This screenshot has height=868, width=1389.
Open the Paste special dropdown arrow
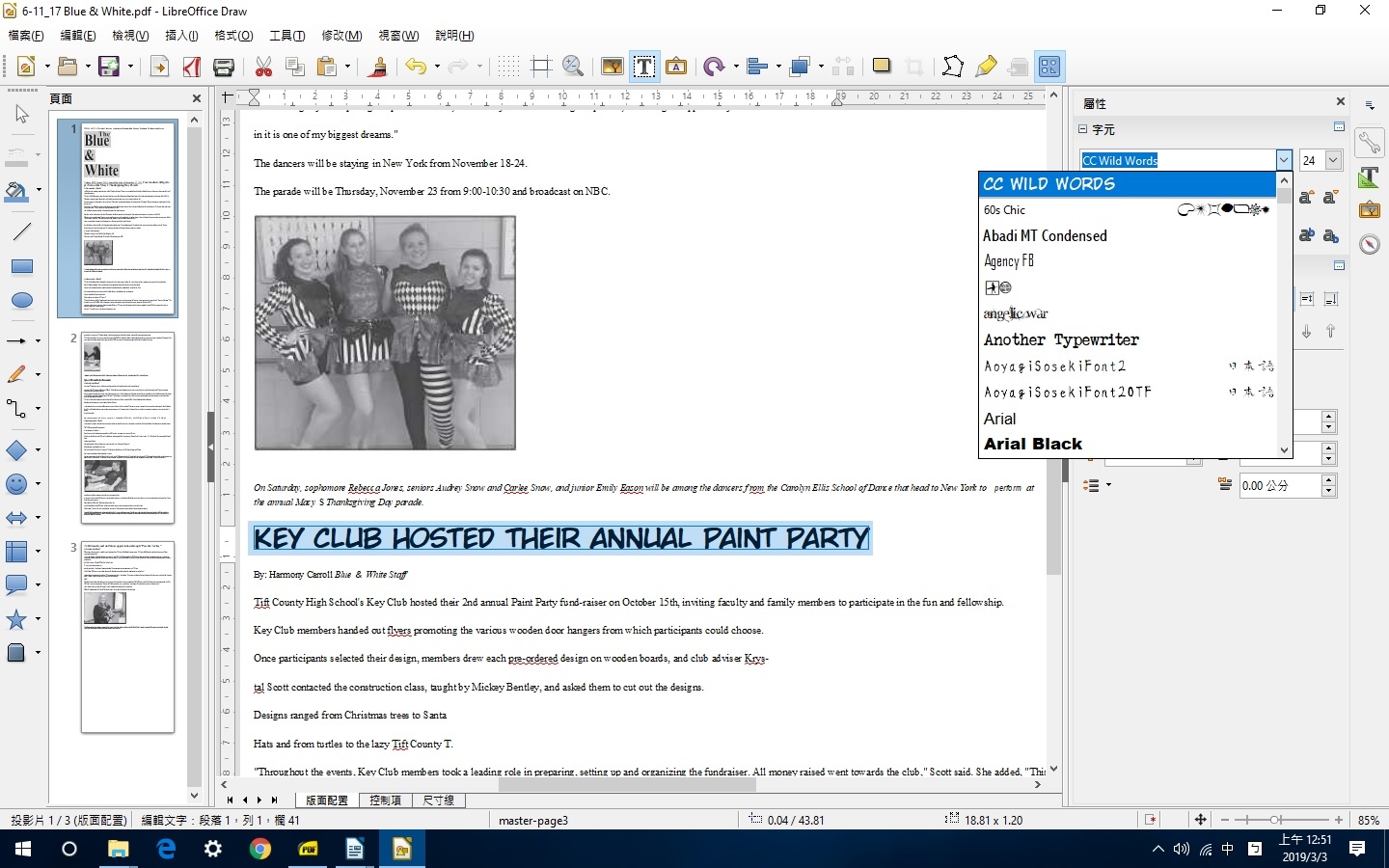tap(347, 67)
